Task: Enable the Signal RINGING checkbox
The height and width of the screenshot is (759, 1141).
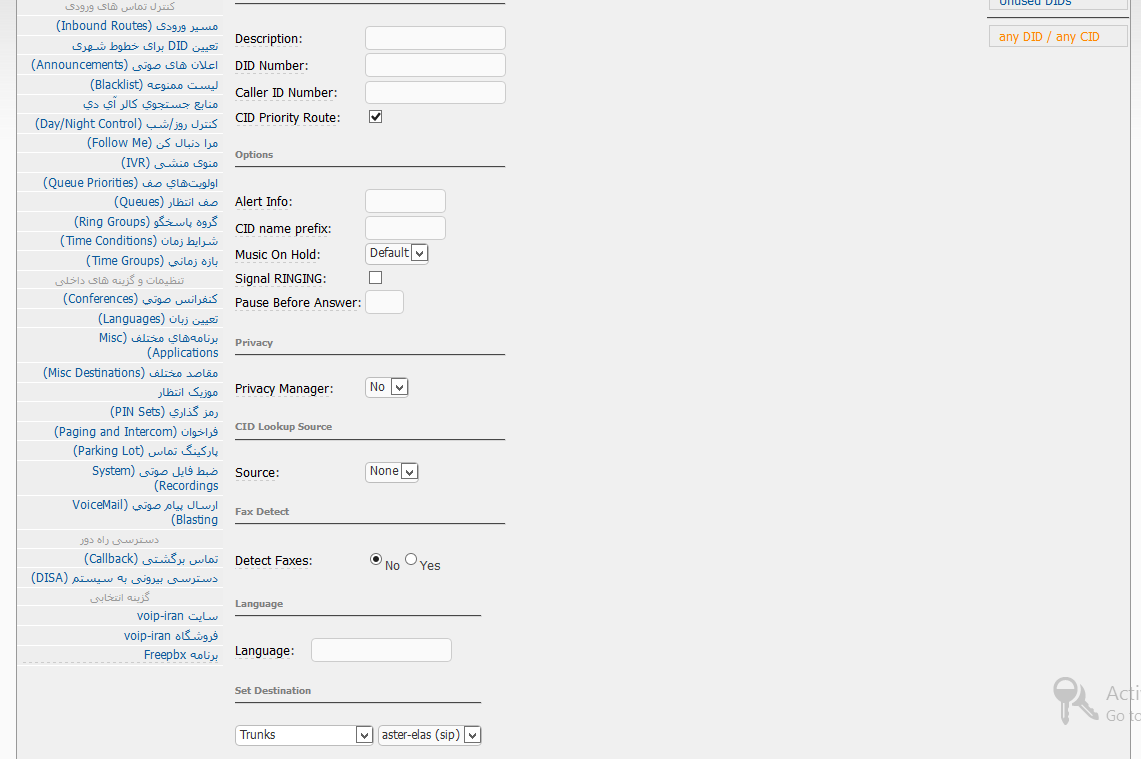Action: click(x=376, y=278)
